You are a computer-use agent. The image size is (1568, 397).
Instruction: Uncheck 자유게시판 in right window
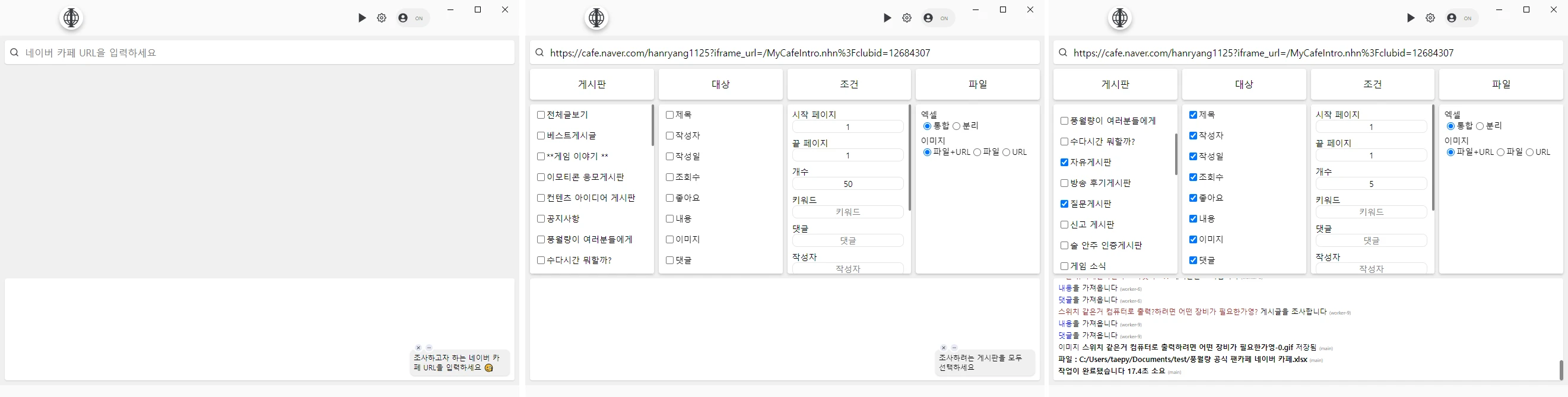pos(1064,163)
